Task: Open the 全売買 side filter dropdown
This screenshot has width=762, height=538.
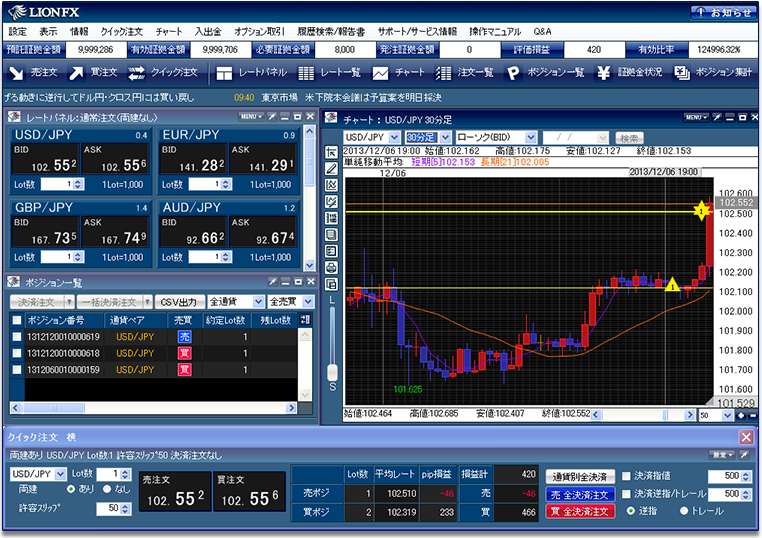Action: [308, 302]
